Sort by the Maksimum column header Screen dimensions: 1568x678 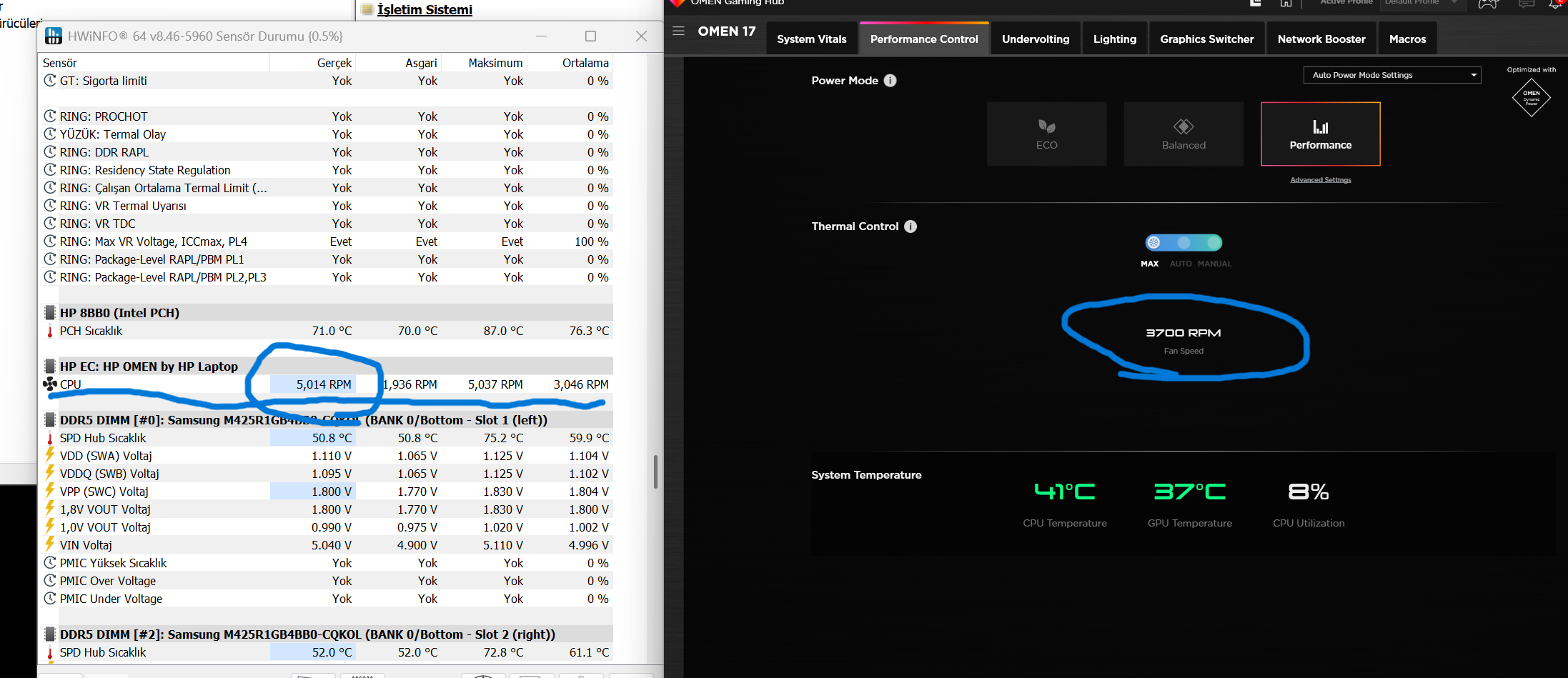point(484,63)
